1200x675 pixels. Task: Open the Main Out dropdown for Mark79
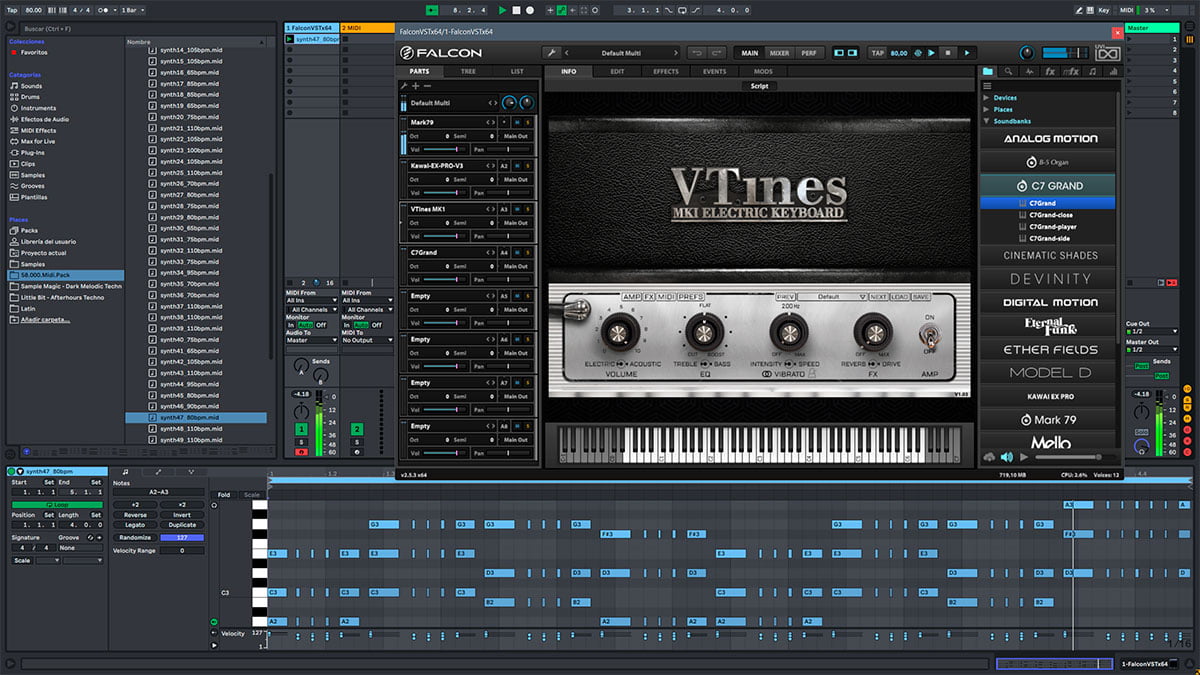click(516, 136)
